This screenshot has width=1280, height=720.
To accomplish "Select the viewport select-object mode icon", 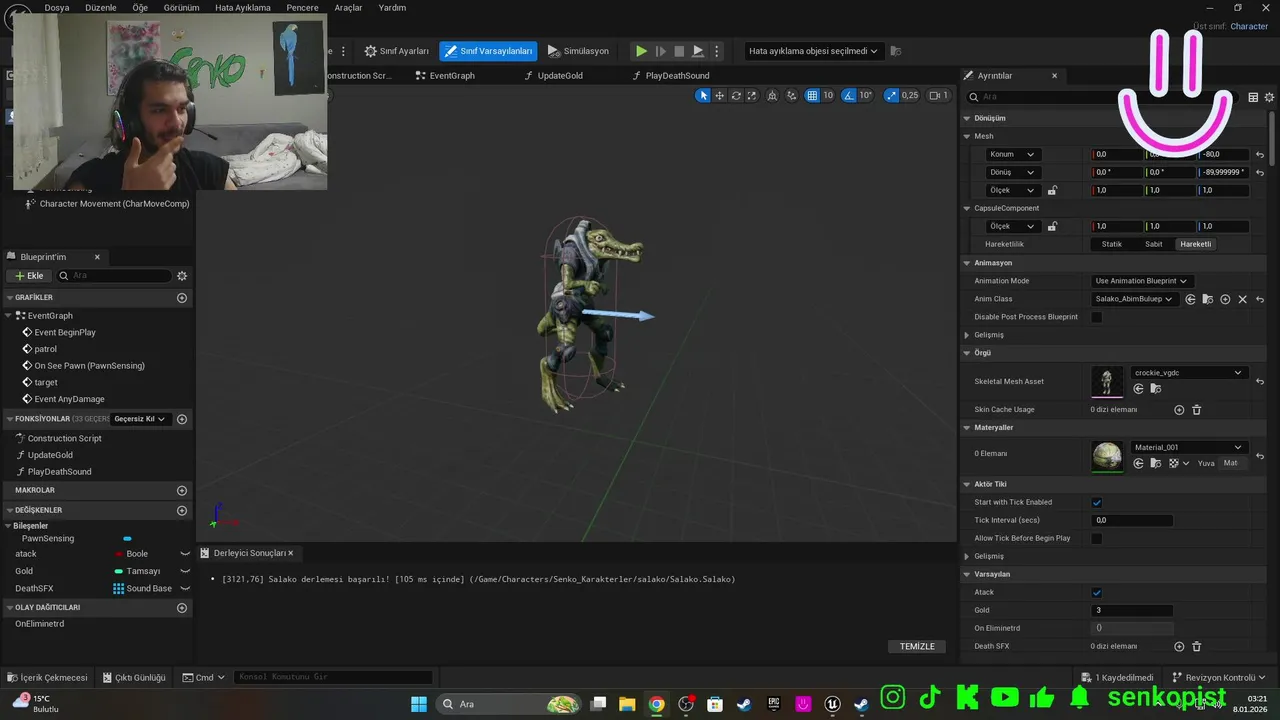I will click(x=703, y=96).
